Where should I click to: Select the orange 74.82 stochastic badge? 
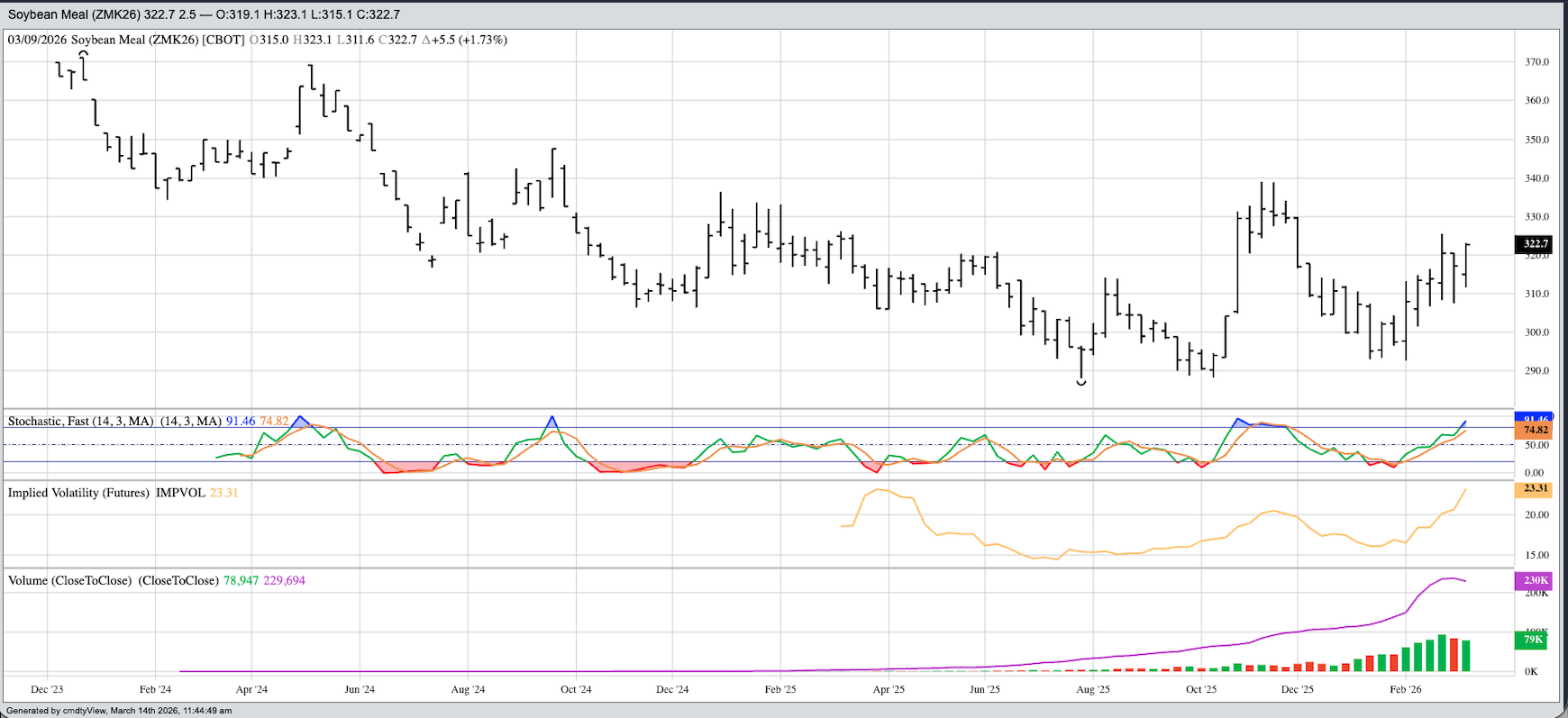coord(1535,431)
